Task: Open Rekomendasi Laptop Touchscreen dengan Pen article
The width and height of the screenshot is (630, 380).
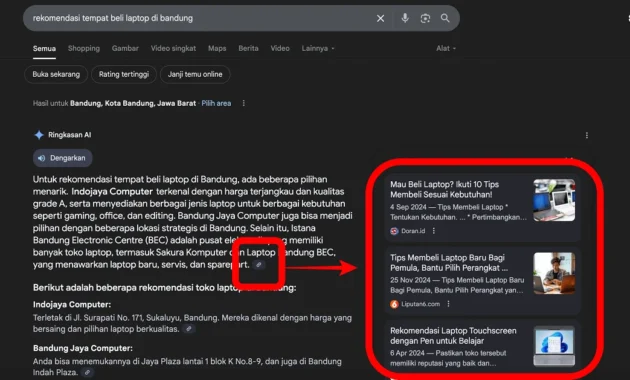Action: click(x=453, y=335)
